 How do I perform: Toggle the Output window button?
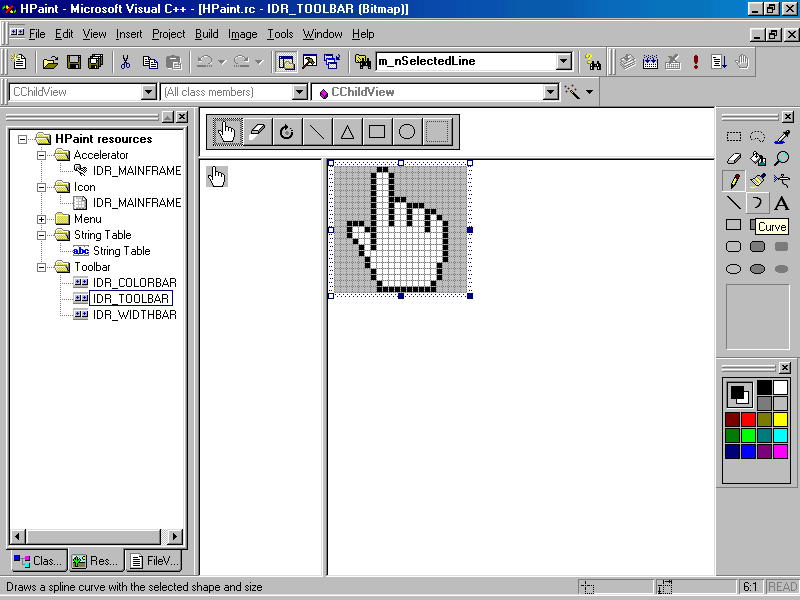[310, 62]
